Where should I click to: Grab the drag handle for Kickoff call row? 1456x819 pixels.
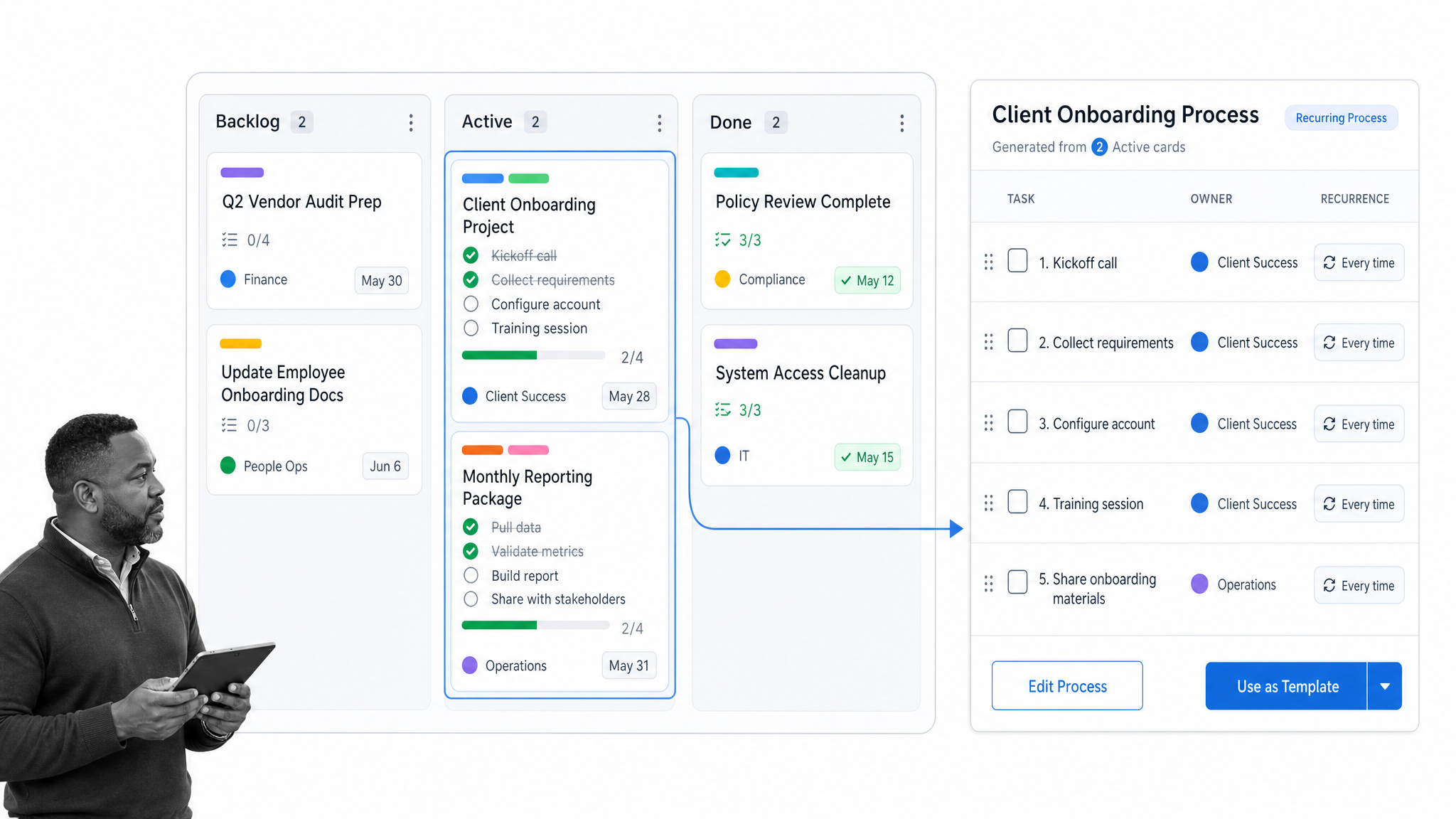[989, 262]
